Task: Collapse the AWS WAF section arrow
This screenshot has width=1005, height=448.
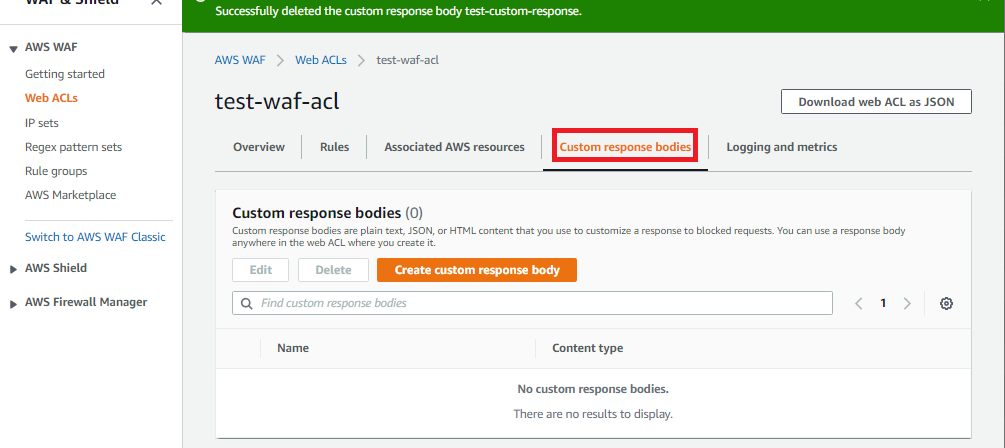Action: pos(13,49)
